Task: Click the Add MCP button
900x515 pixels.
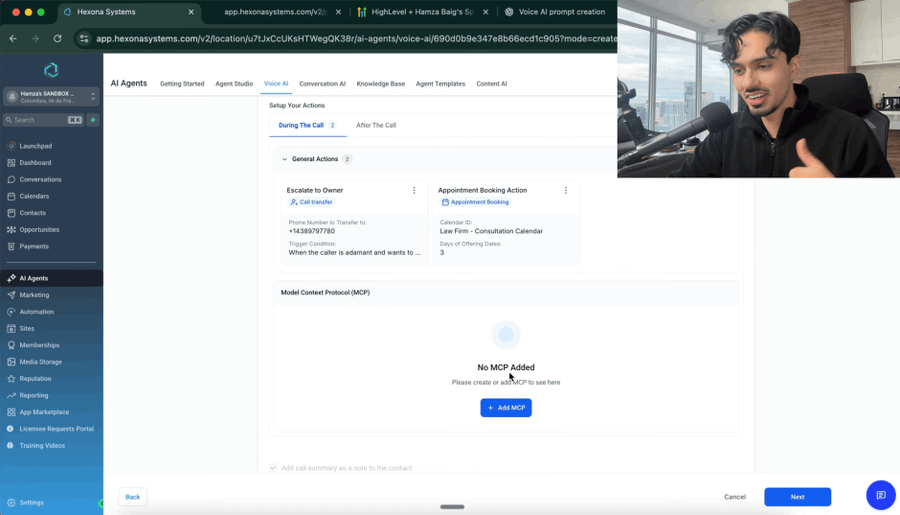Action: click(x=506, y=408)
